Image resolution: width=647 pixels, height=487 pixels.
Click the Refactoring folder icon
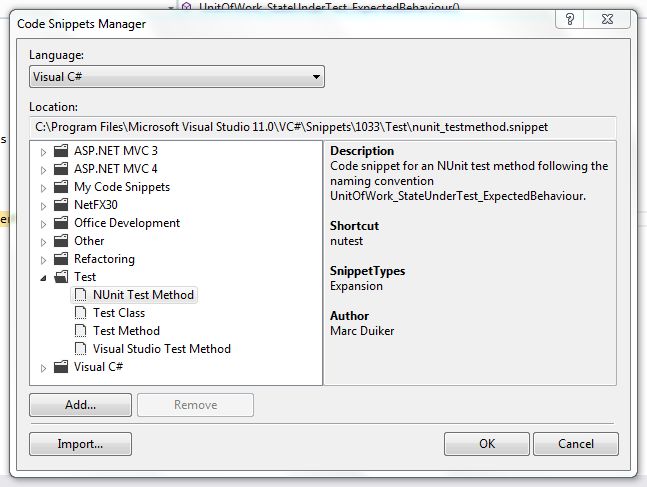click(61, 259)
